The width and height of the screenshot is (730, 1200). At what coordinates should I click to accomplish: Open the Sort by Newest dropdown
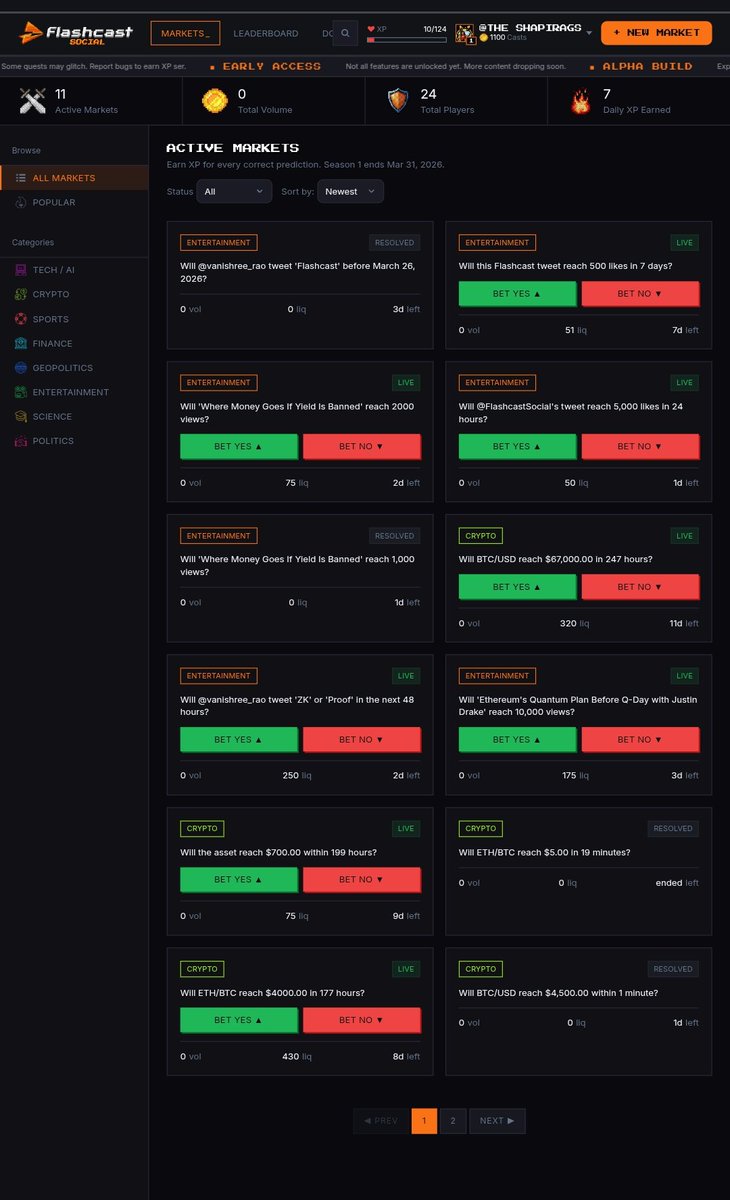pyautogui.click(x=350, y=191)
